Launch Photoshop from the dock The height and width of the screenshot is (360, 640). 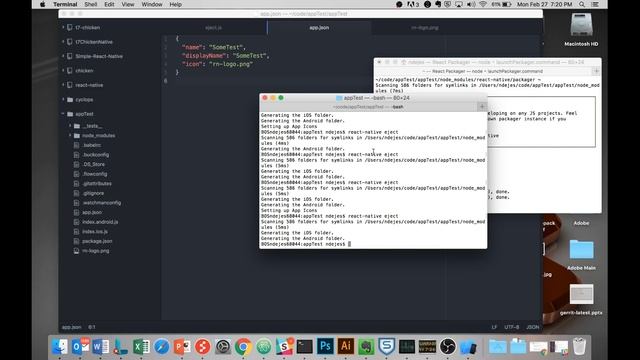click(x=325, y=347)
